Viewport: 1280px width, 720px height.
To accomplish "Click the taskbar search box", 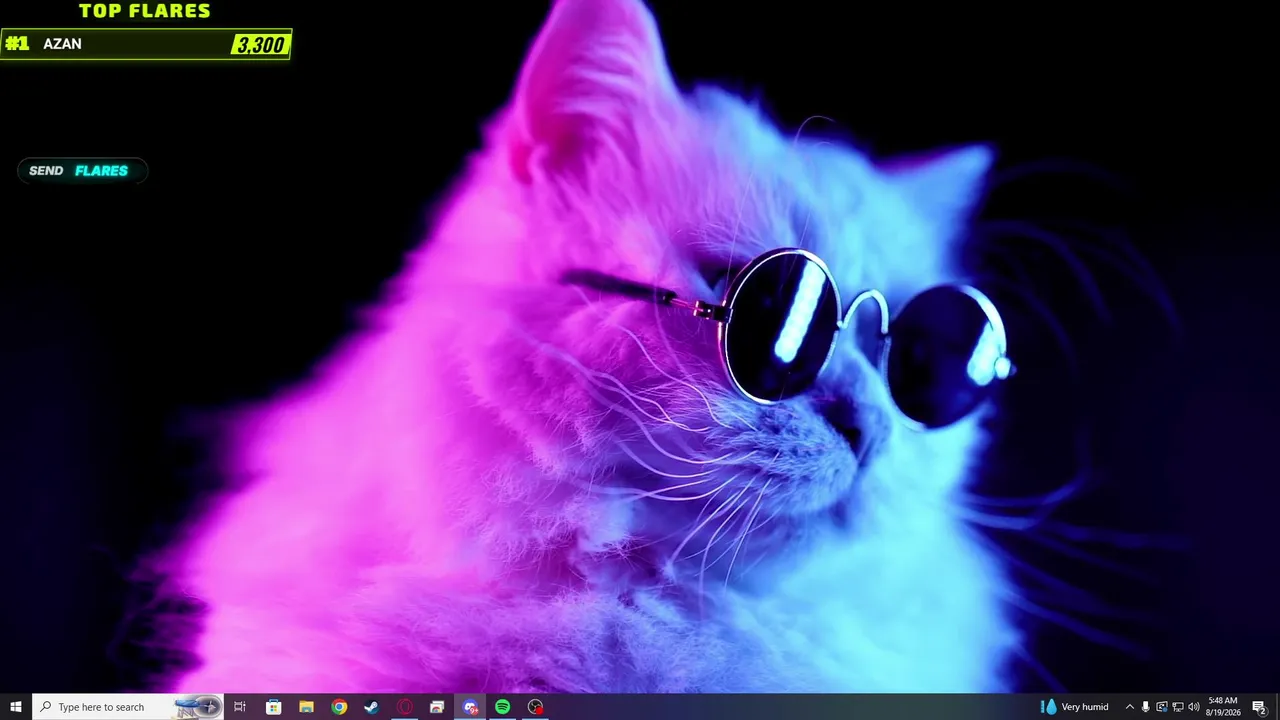I will 128,707.
